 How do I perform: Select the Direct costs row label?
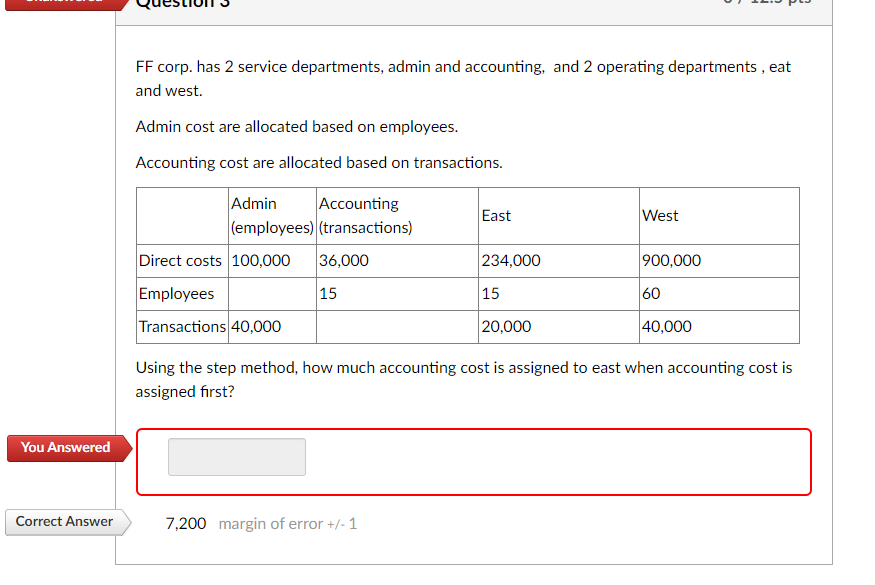tap(180, 260)
